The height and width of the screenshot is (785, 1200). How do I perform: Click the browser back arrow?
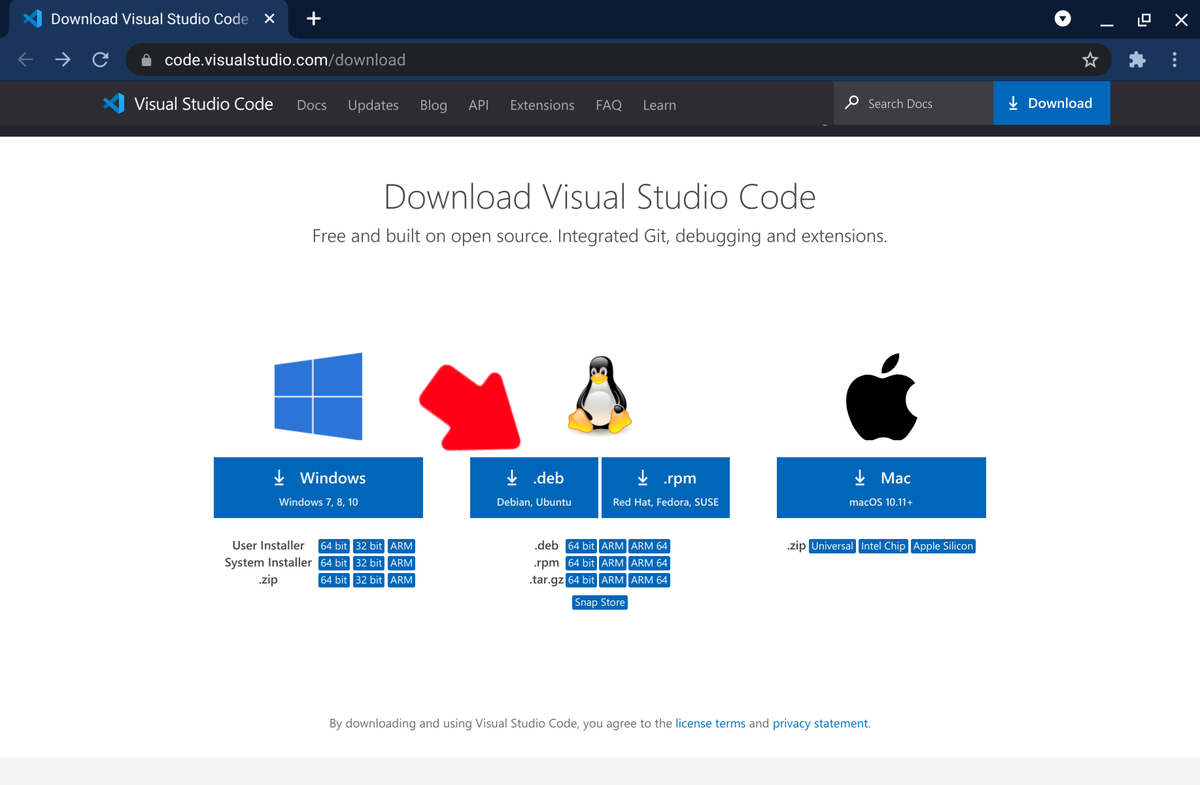click(26, 60)
